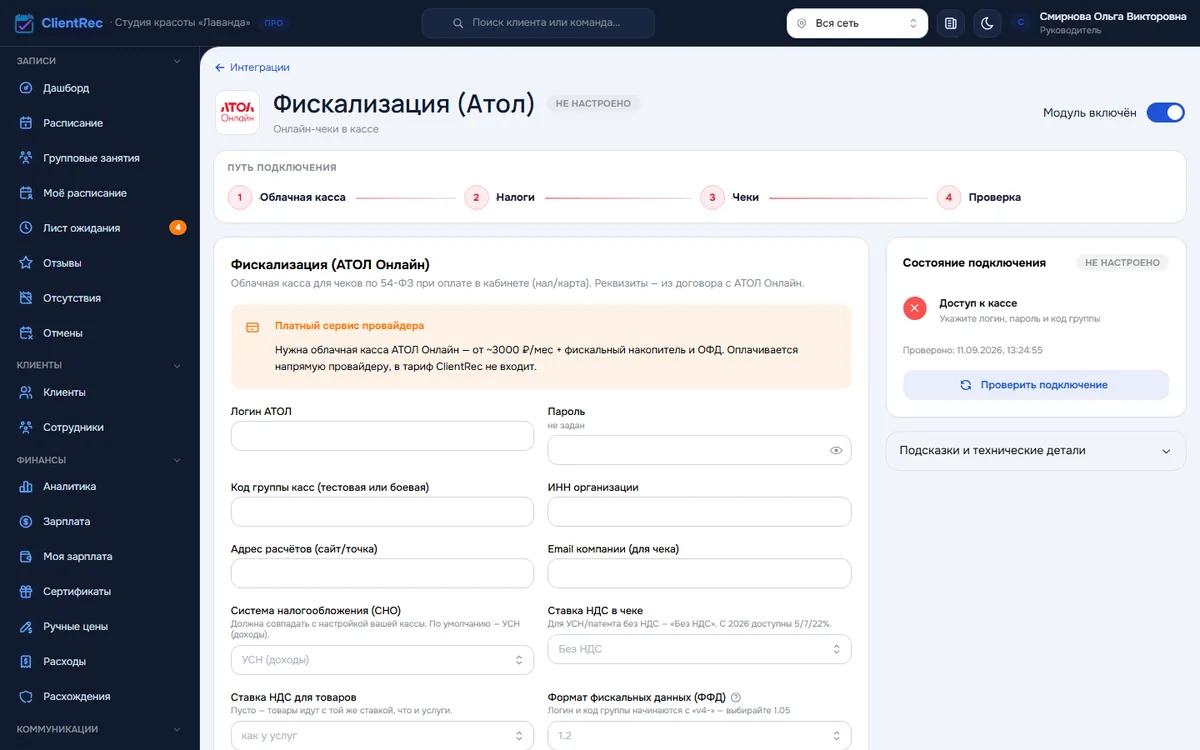
Task: Click timestamp Проверено: 11.09.2026, 13:24:55
Action: 973,351
